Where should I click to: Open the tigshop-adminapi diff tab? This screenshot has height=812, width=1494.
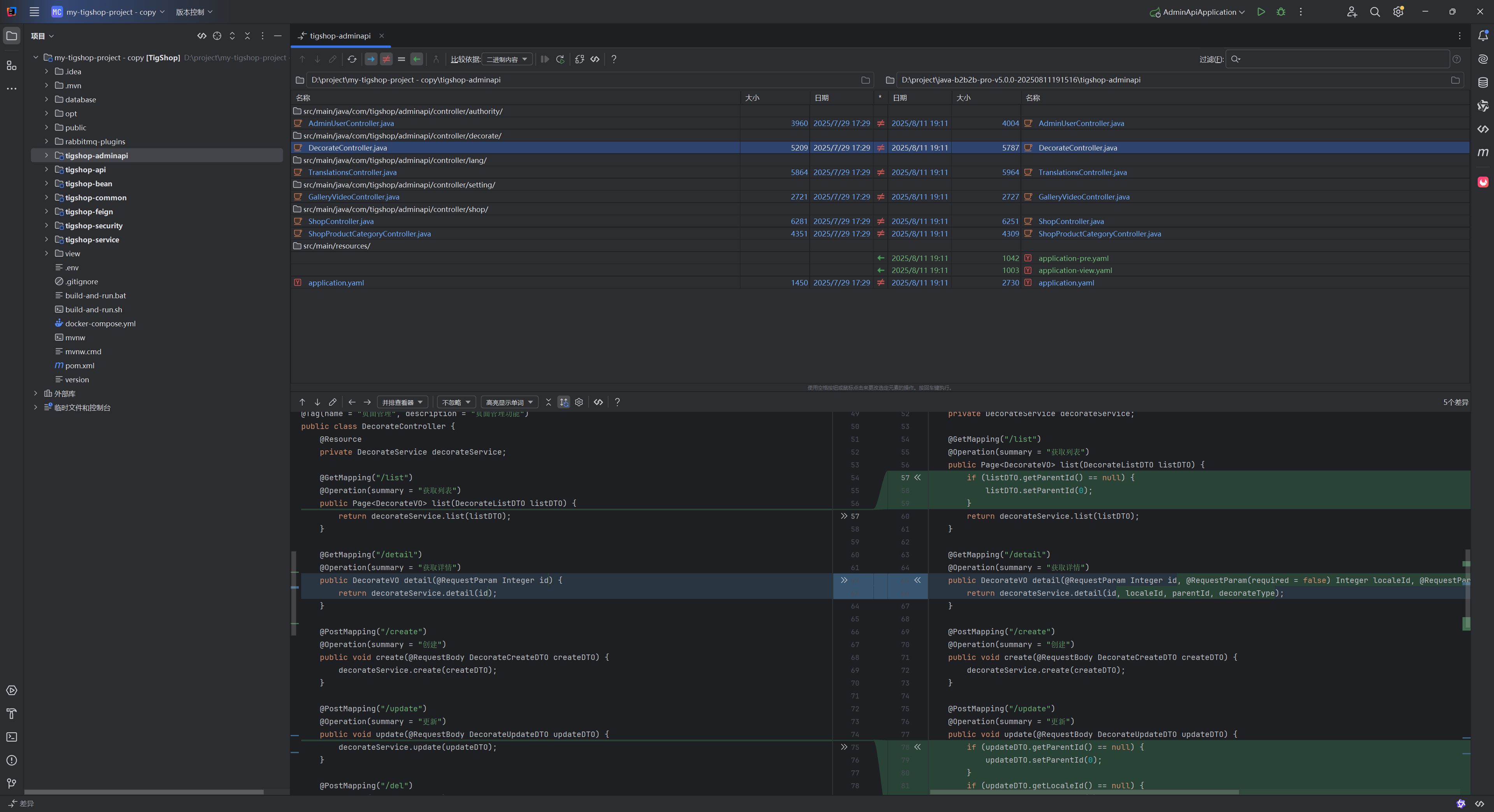(340, 36)
